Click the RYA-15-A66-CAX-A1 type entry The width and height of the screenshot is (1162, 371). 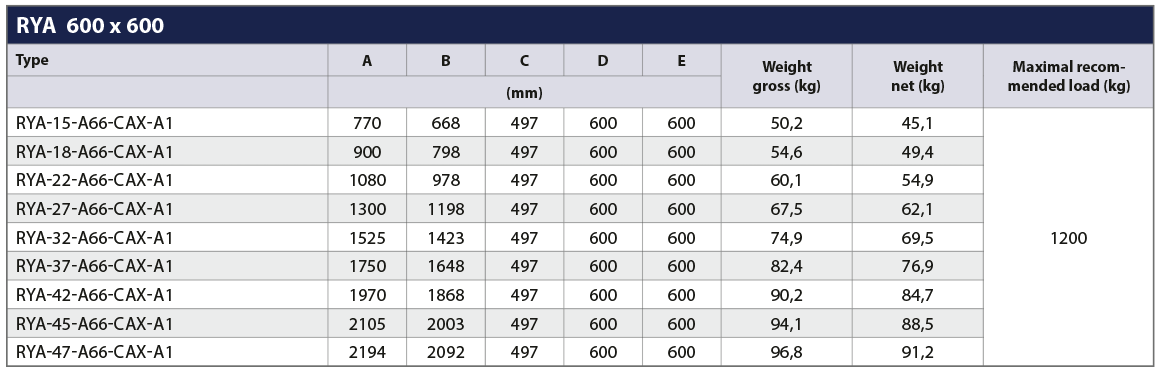coord(94,123)
